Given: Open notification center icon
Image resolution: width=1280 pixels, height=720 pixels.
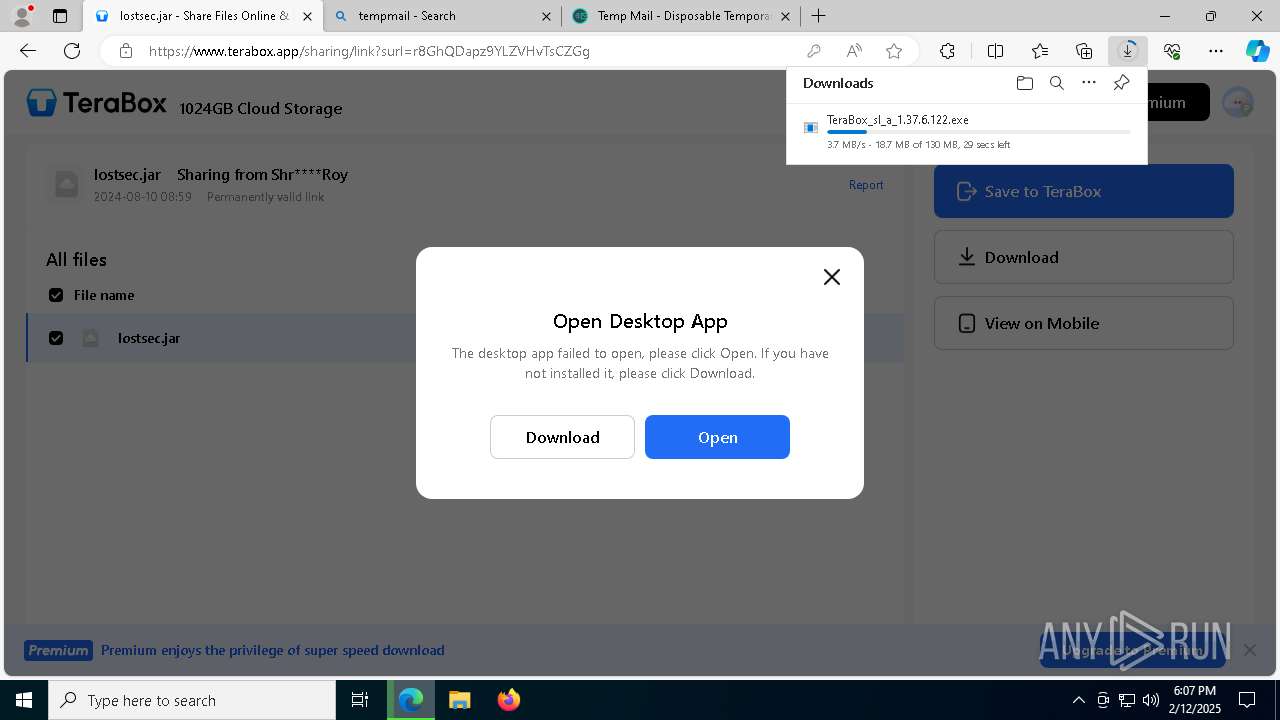Looking at the screenshot, I should pyautogui.click(x=1247, y=700).
